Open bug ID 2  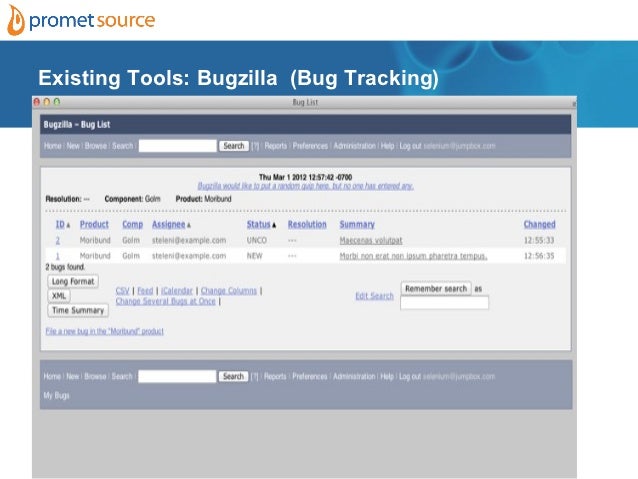point(58,241)
